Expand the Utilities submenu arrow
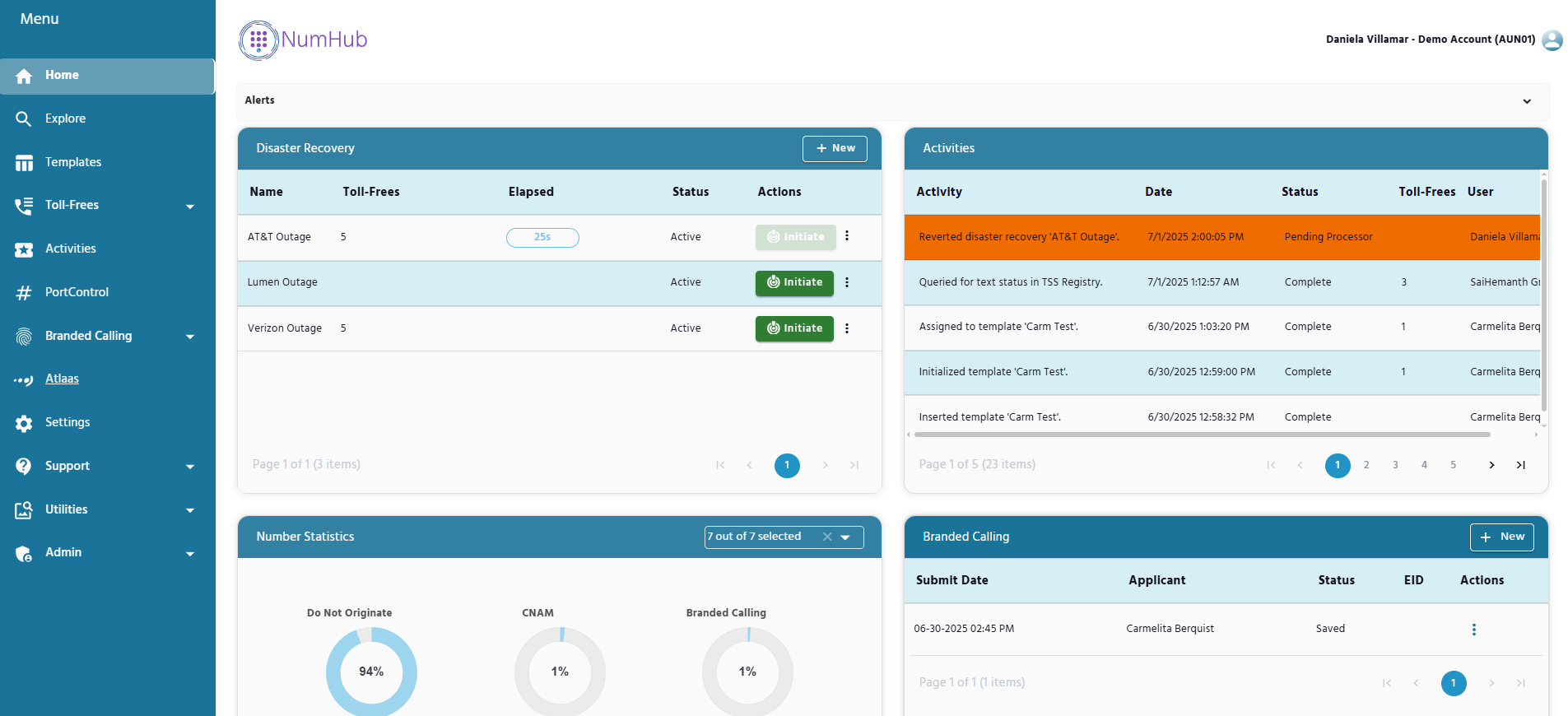 190,510
